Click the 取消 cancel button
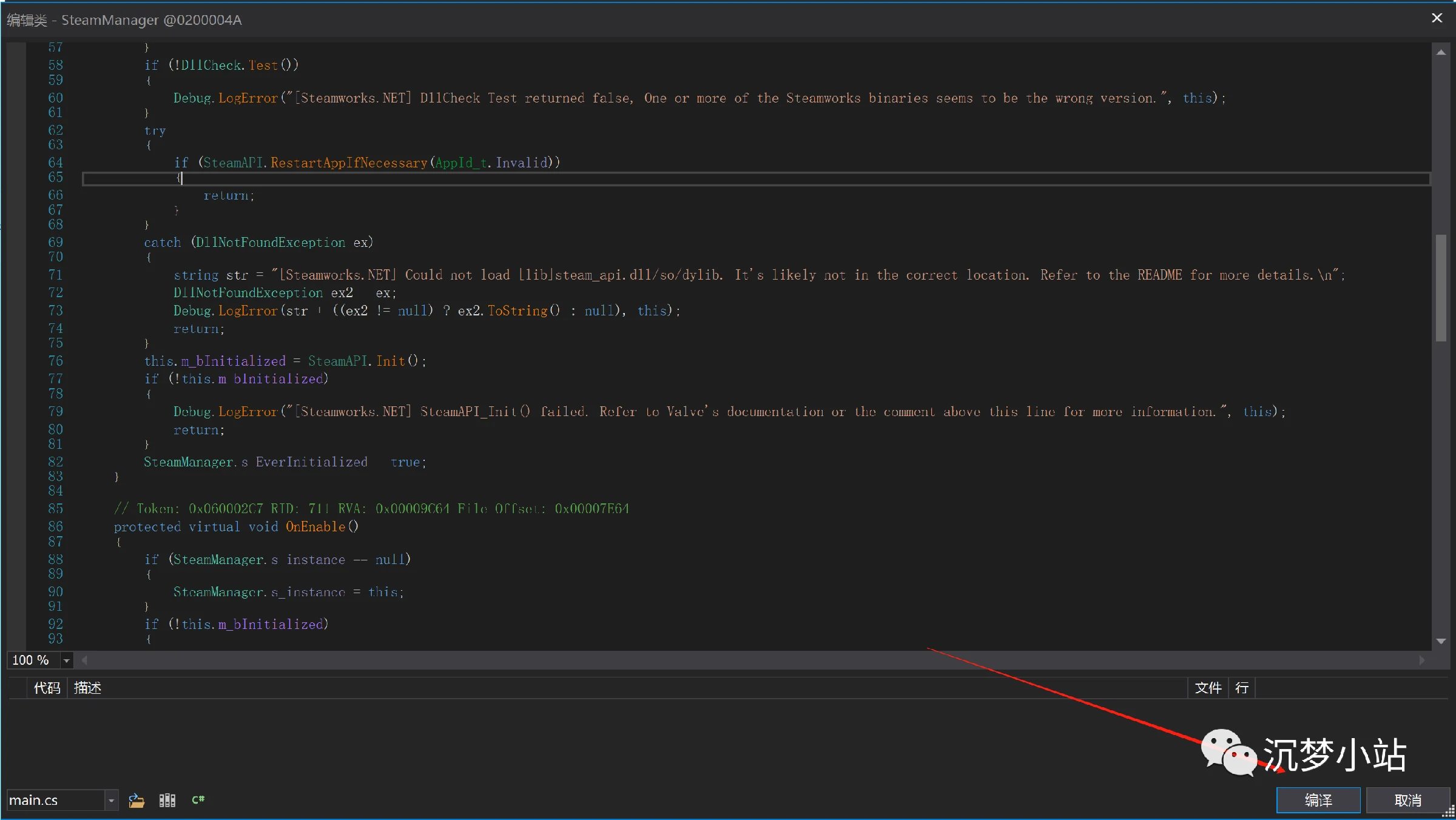The image size is (1456, 820). click(x=1407, y=801)
